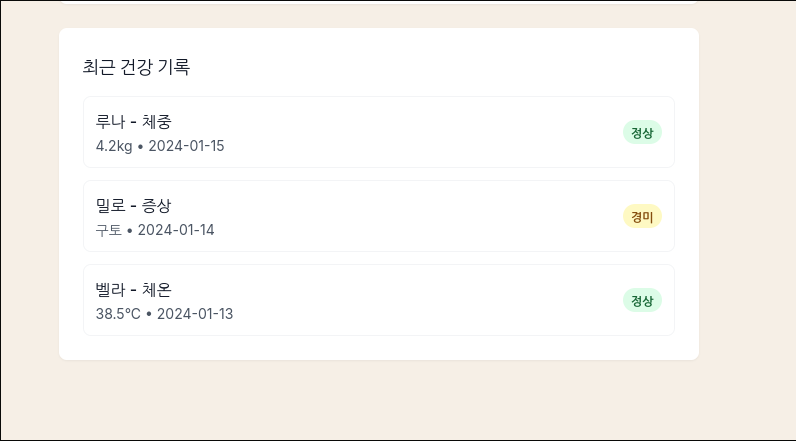Viewport: 796px width, 441px height.
Task: Click the 구토 symptom text
Action: (108, 230)
